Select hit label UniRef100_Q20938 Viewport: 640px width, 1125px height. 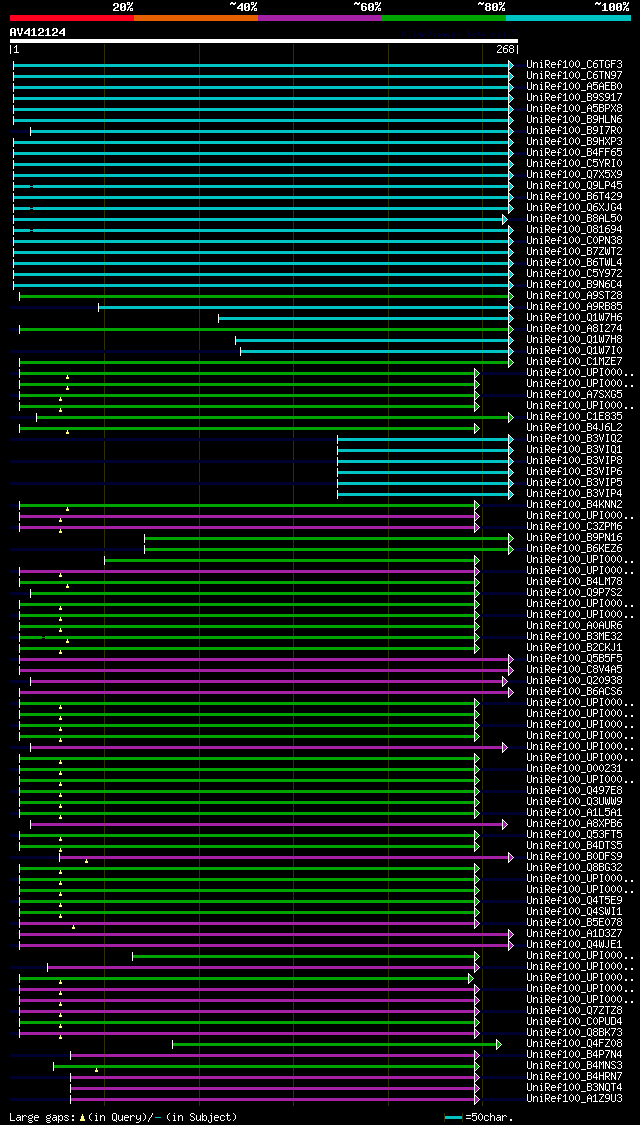click(x=574, y=680)
